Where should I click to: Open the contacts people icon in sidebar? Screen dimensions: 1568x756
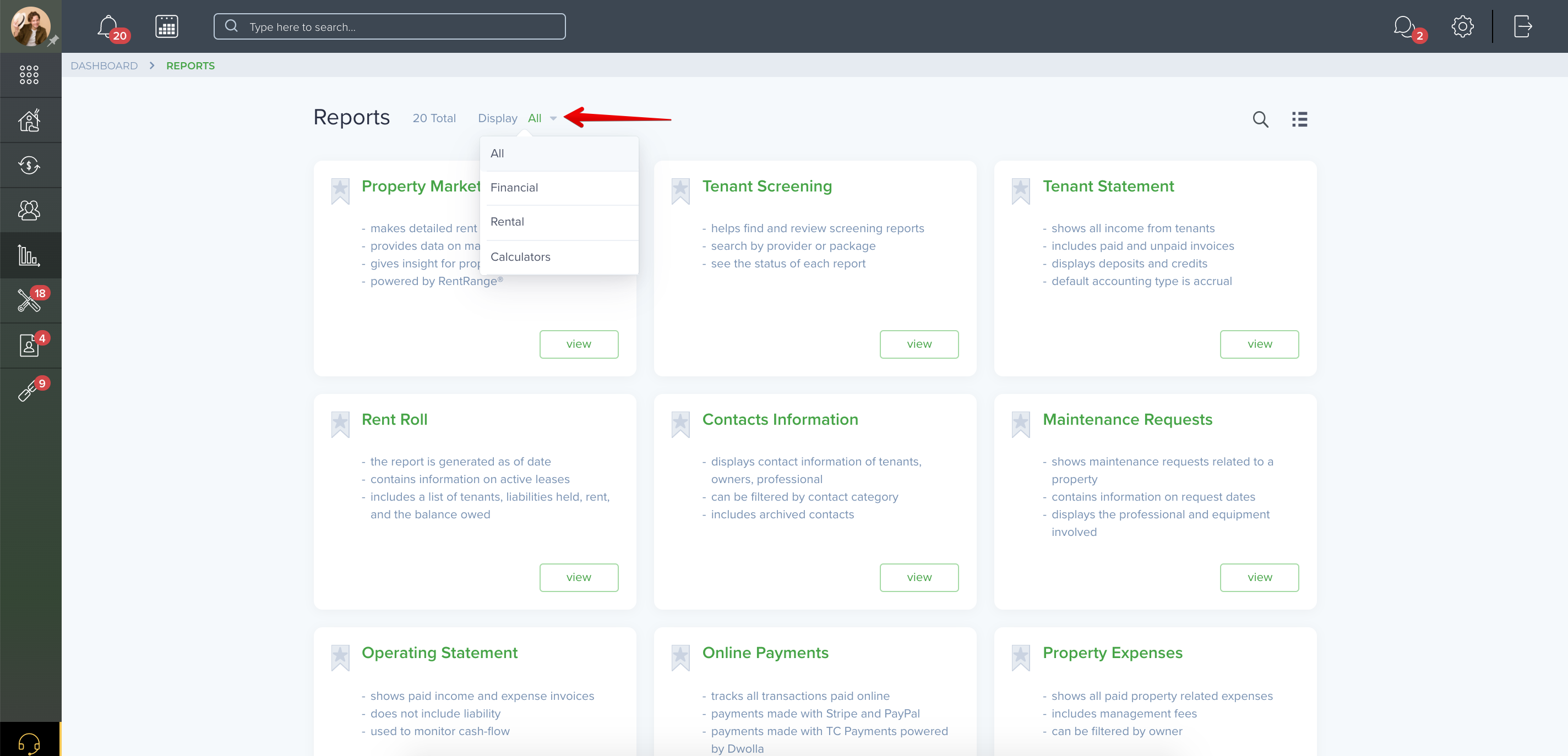click(29, 210)
